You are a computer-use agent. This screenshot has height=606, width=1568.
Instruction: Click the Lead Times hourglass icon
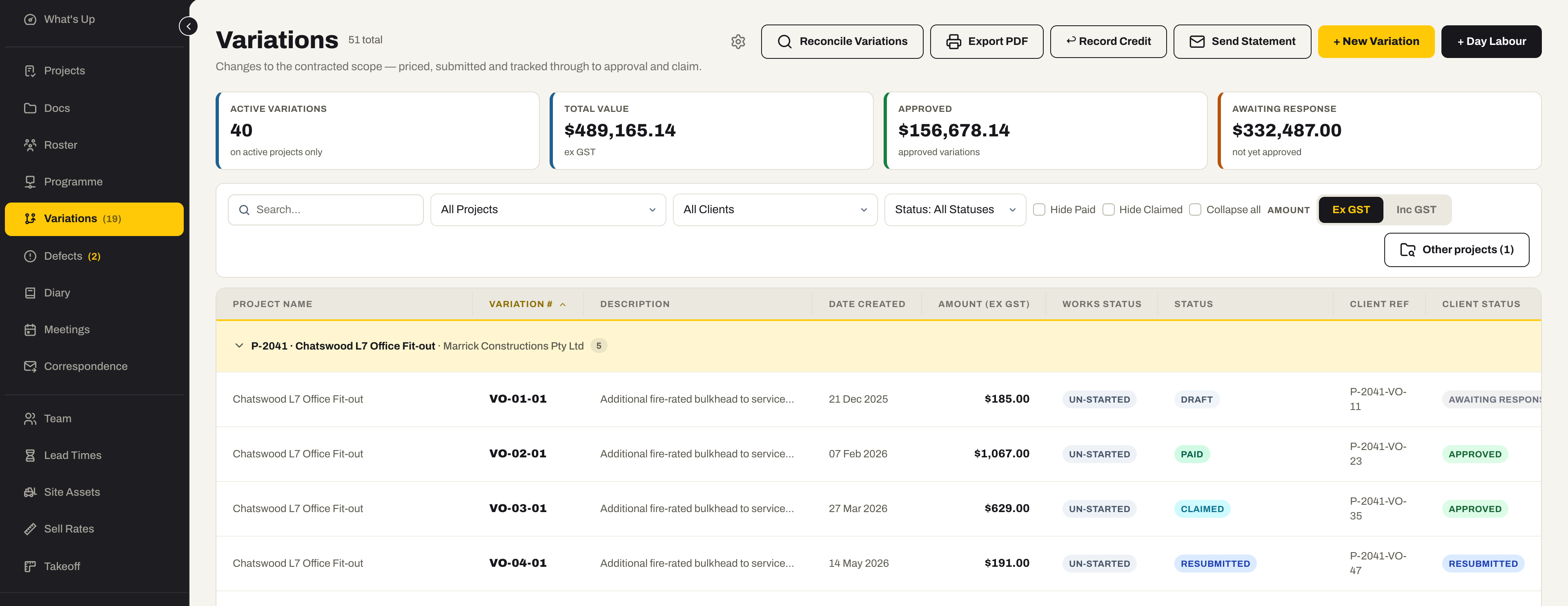(30, 455)
